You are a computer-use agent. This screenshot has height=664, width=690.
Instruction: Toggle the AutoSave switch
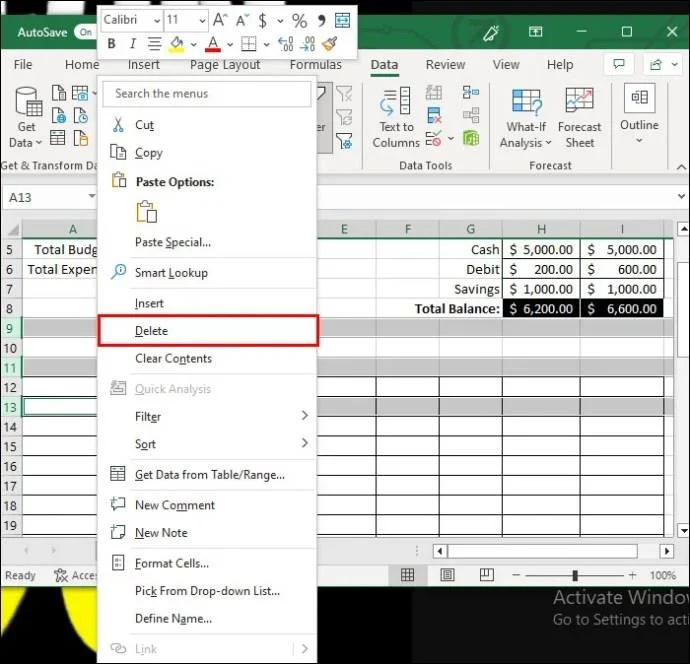click(87, 32)
